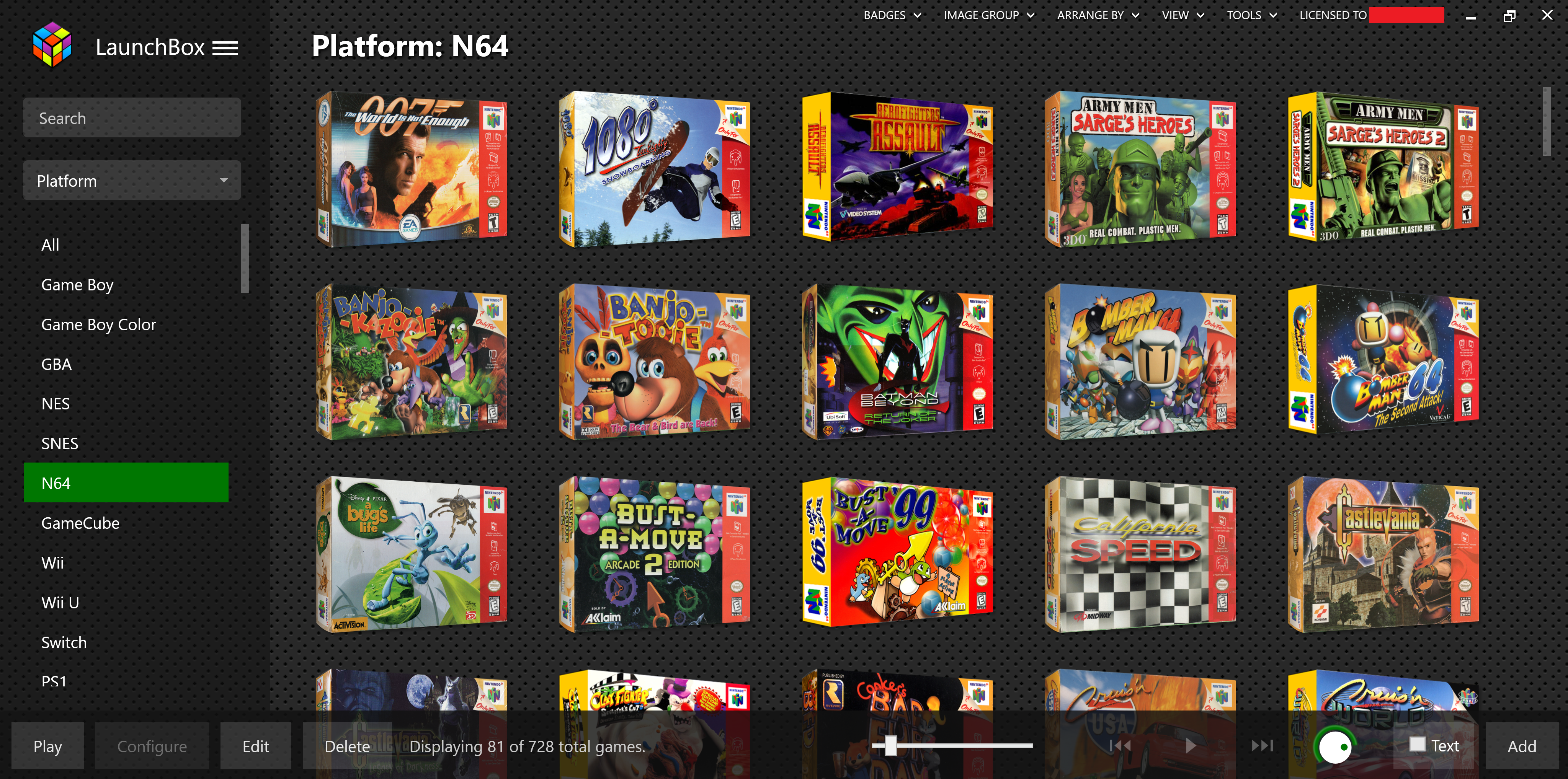Select Bust-A-Move 2 Arcade Edition box
Viewport: 1568px width, 779px height.
[654, 554]
